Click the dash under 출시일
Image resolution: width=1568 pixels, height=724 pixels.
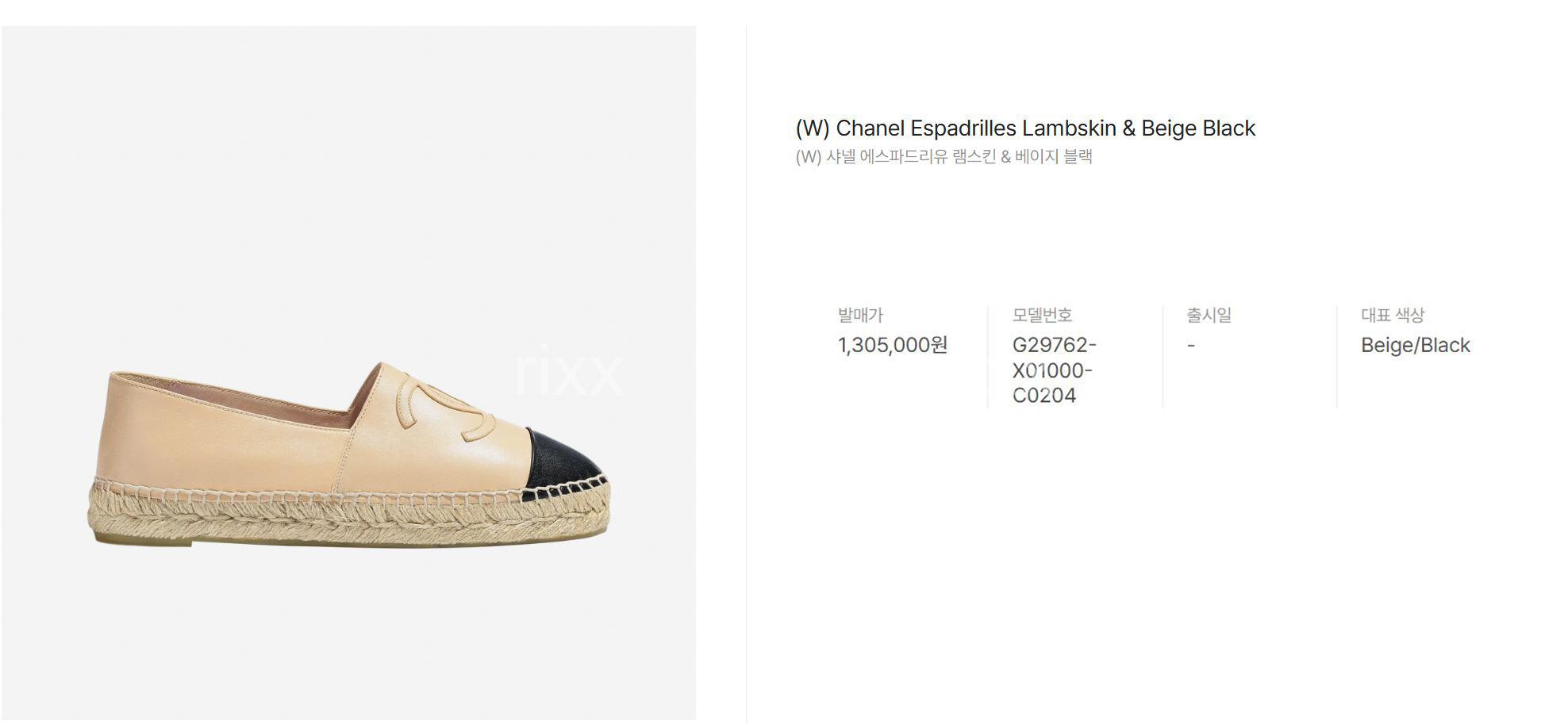[1191, 346]
